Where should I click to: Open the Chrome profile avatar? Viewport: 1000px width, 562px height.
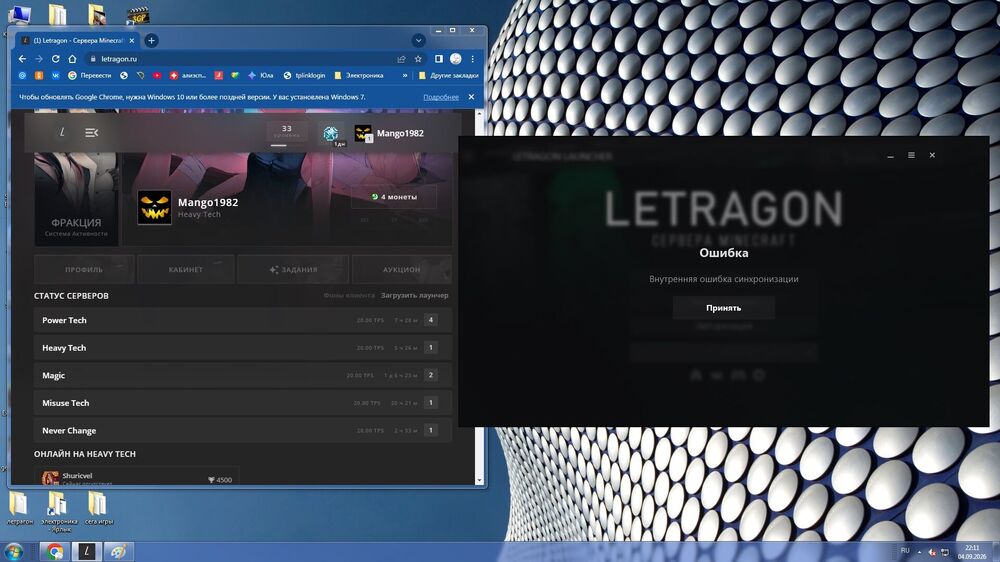pos(455,59)
